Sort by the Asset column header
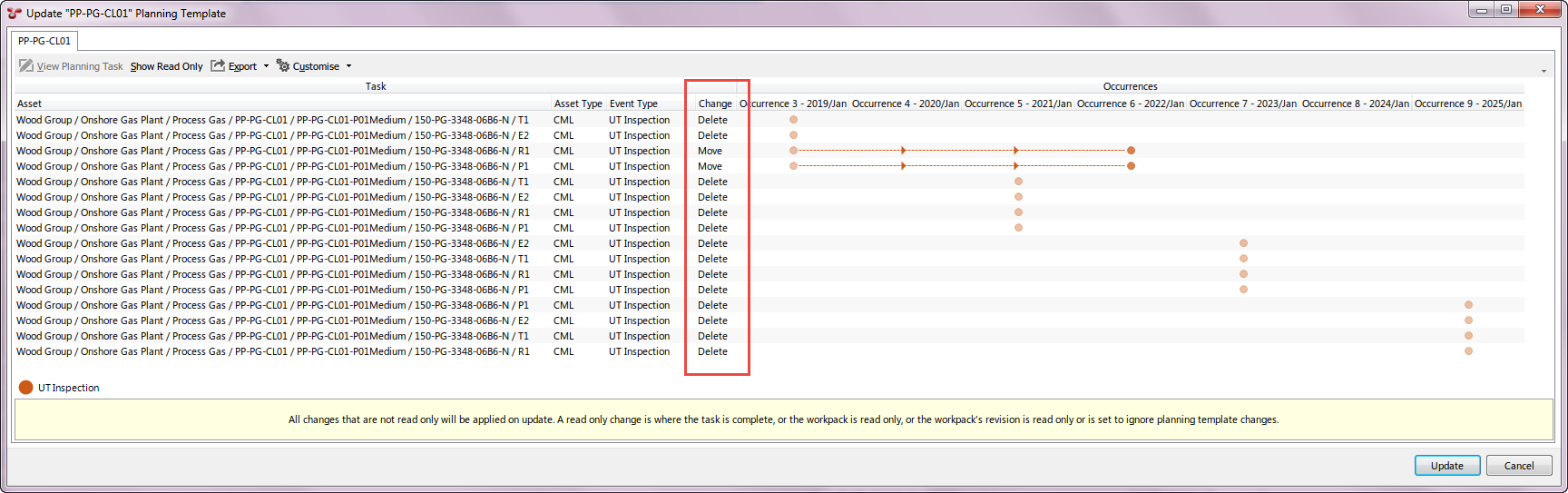 pos(29,104)
